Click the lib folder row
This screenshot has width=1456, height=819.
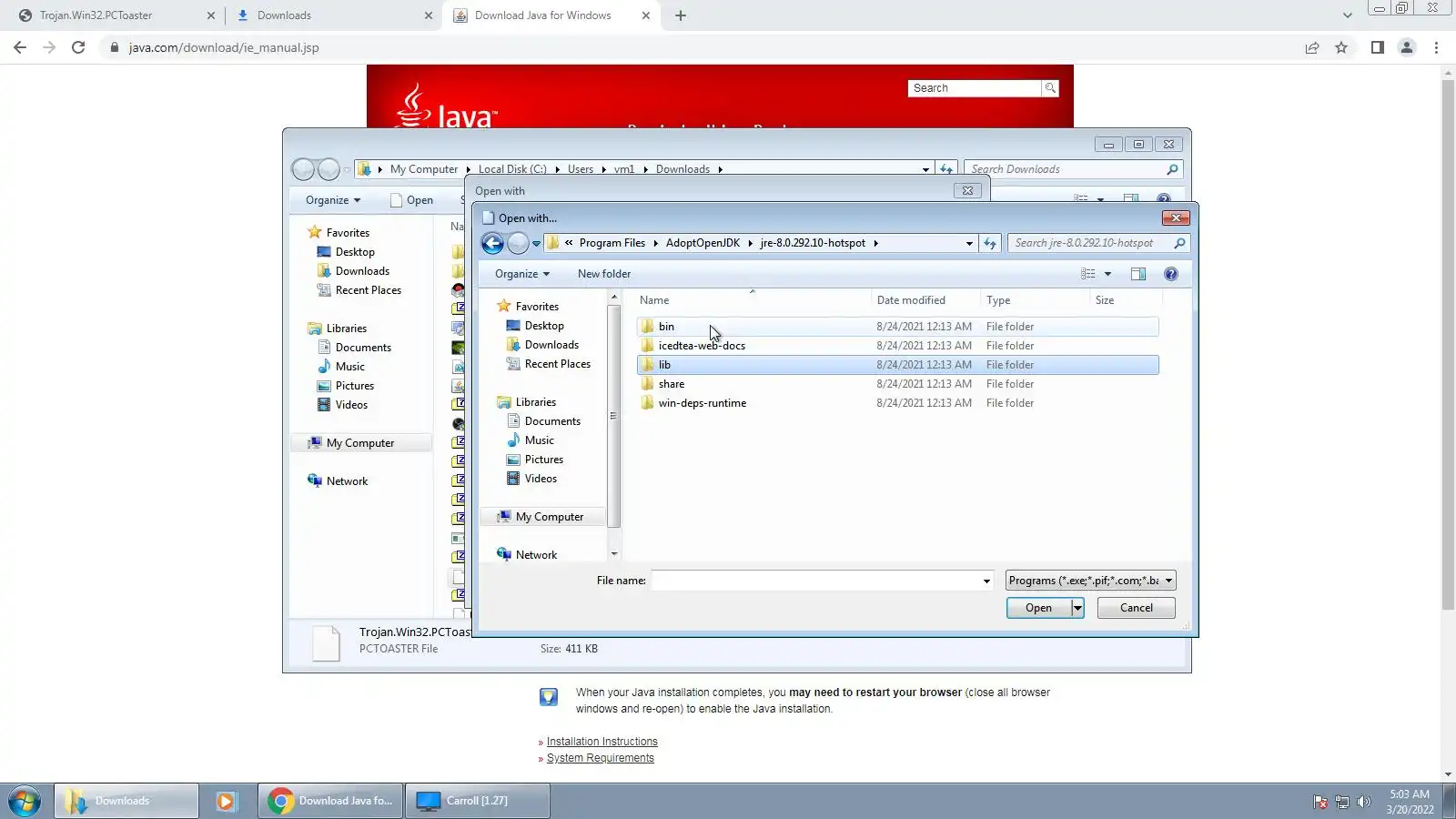(x=898, y=365)
